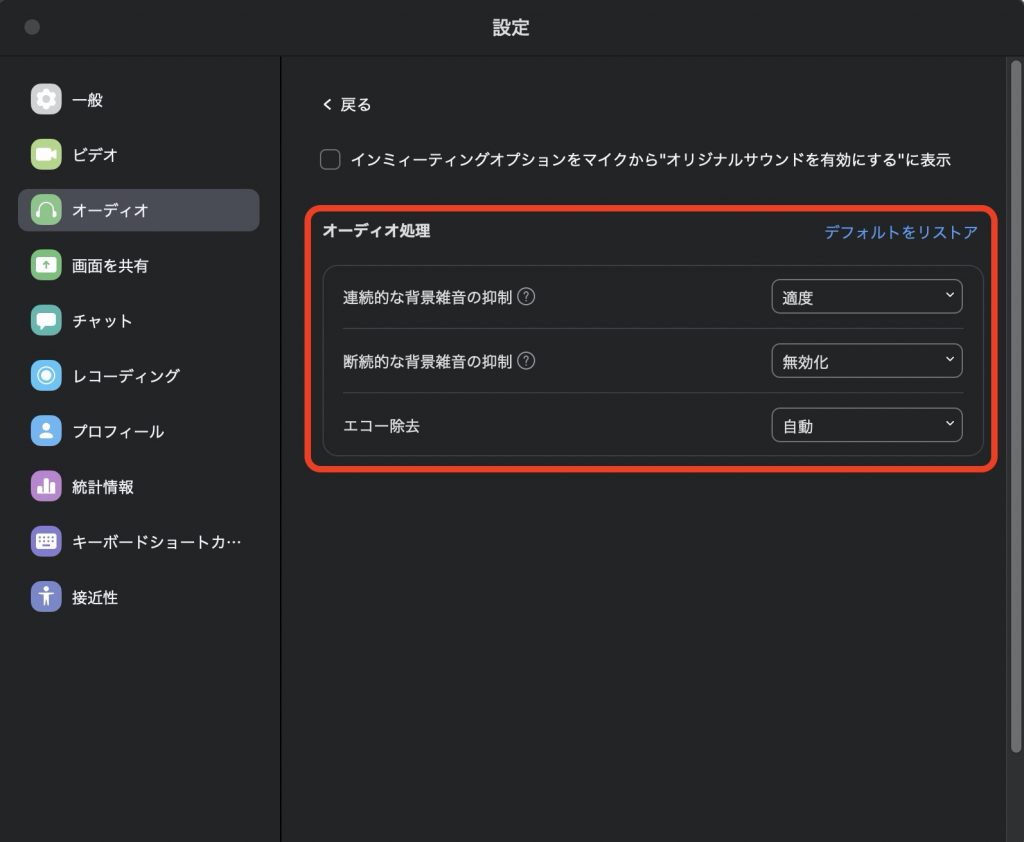
Task: Open the エコー除去 dropdown set to 自動
Action: 866,426
